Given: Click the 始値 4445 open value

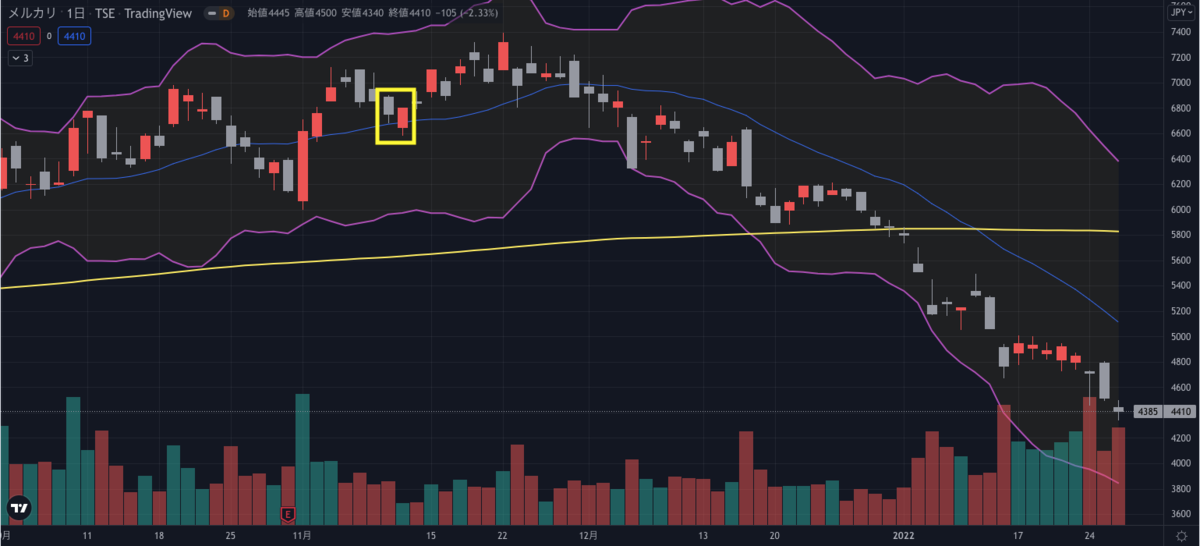Looking at the screenshot, I should tap(268, 12).
